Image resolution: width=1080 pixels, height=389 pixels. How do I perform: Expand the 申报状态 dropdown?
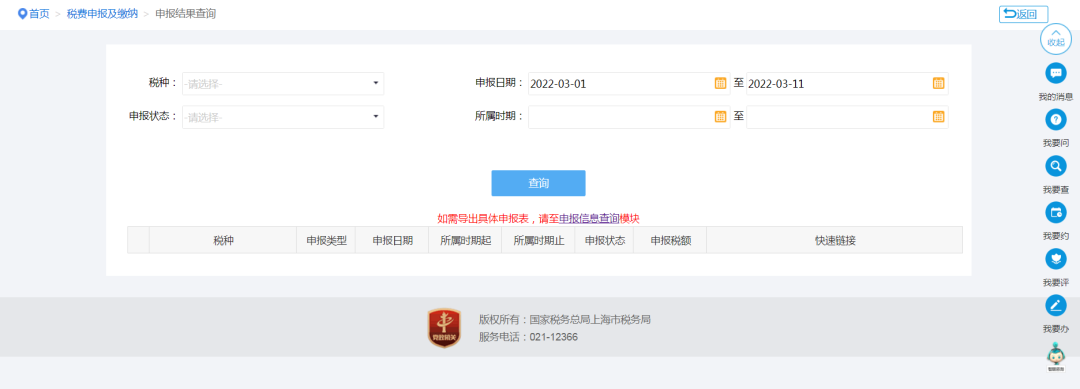[283, 117]
